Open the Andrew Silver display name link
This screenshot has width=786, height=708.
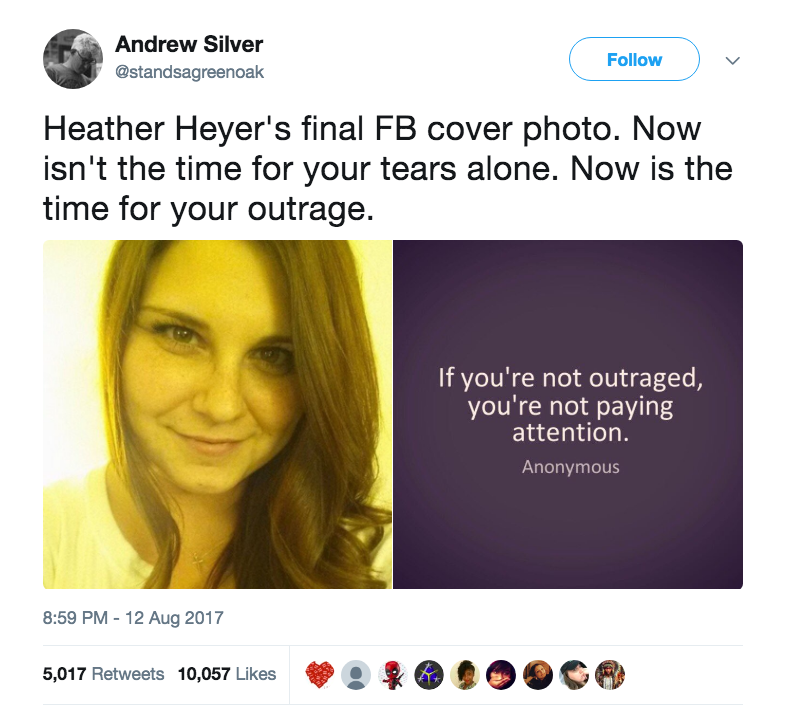[189, 44]
